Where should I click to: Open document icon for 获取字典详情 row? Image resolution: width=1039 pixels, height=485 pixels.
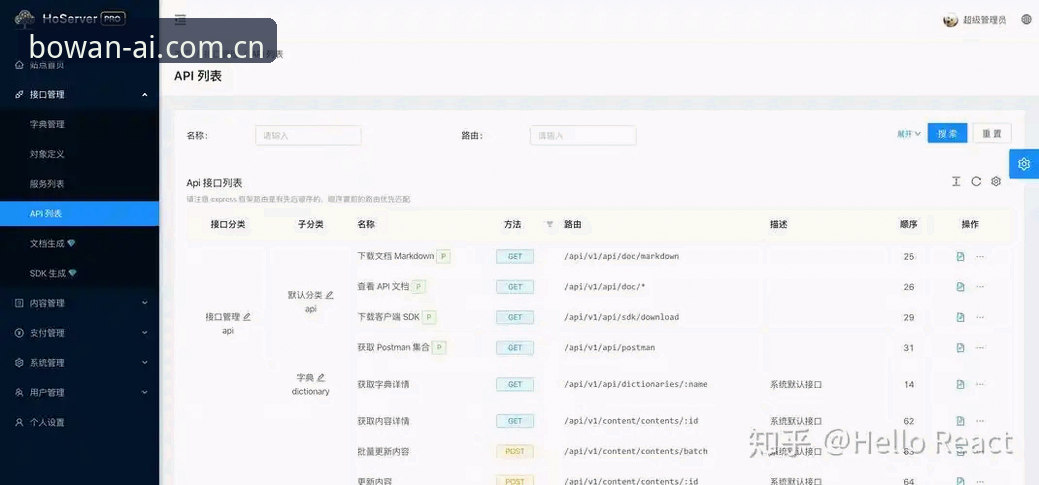tap(960, 384)
